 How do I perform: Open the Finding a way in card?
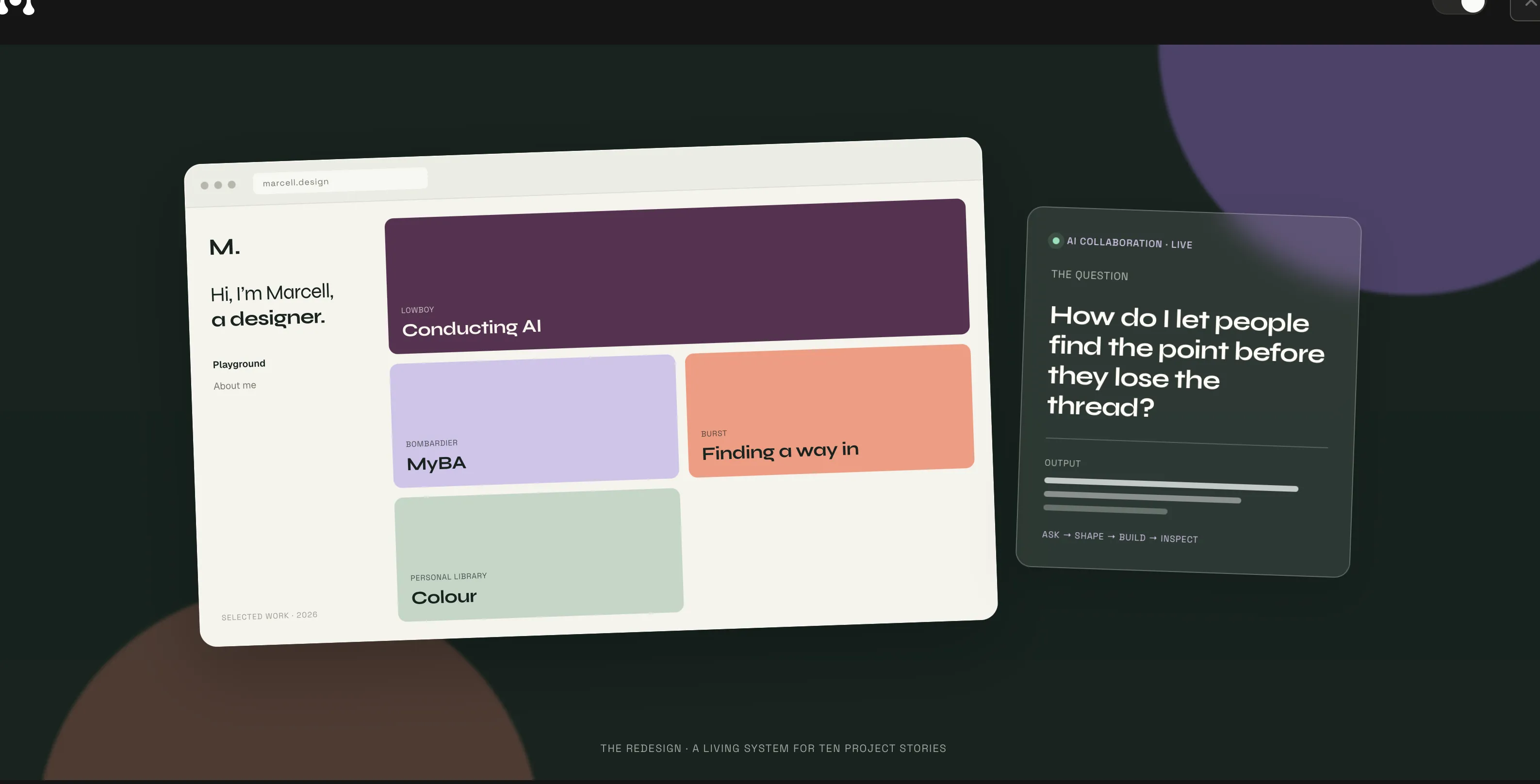pyautogui.click(x=830, y=410)
